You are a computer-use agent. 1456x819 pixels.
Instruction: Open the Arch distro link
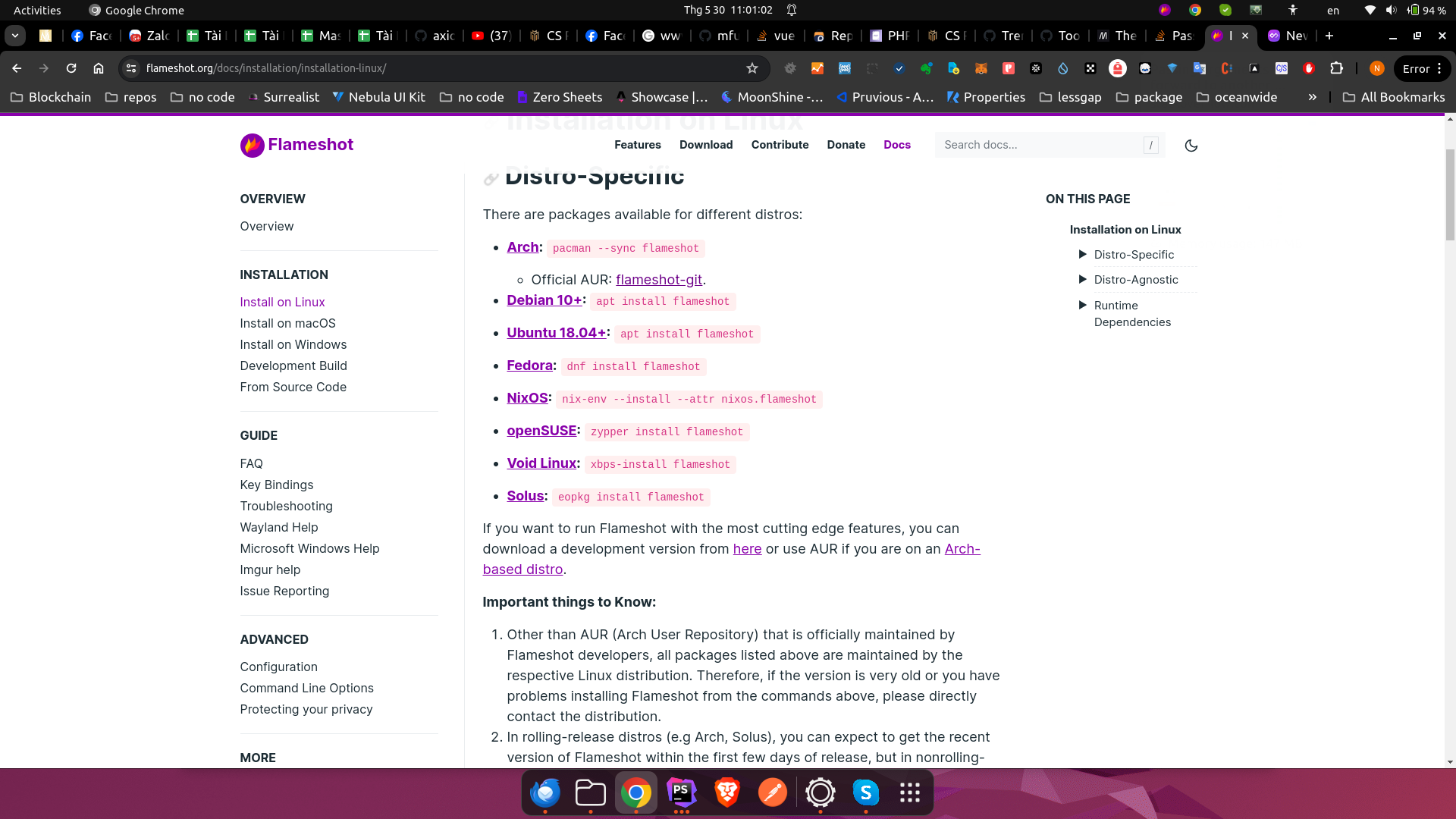(x=523, y=247)
